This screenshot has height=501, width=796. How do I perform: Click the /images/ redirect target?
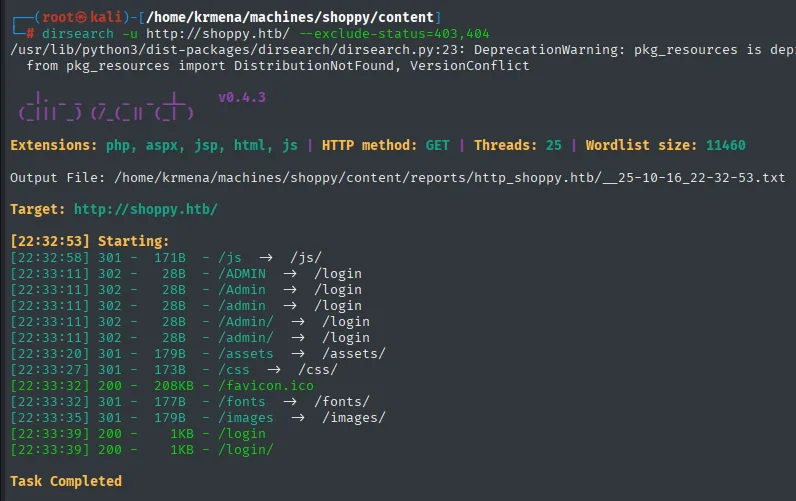pyautogui.click(x=354, y=418)
